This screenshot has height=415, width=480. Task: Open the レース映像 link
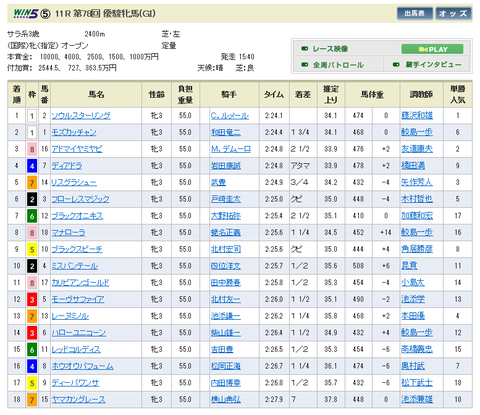330,49
